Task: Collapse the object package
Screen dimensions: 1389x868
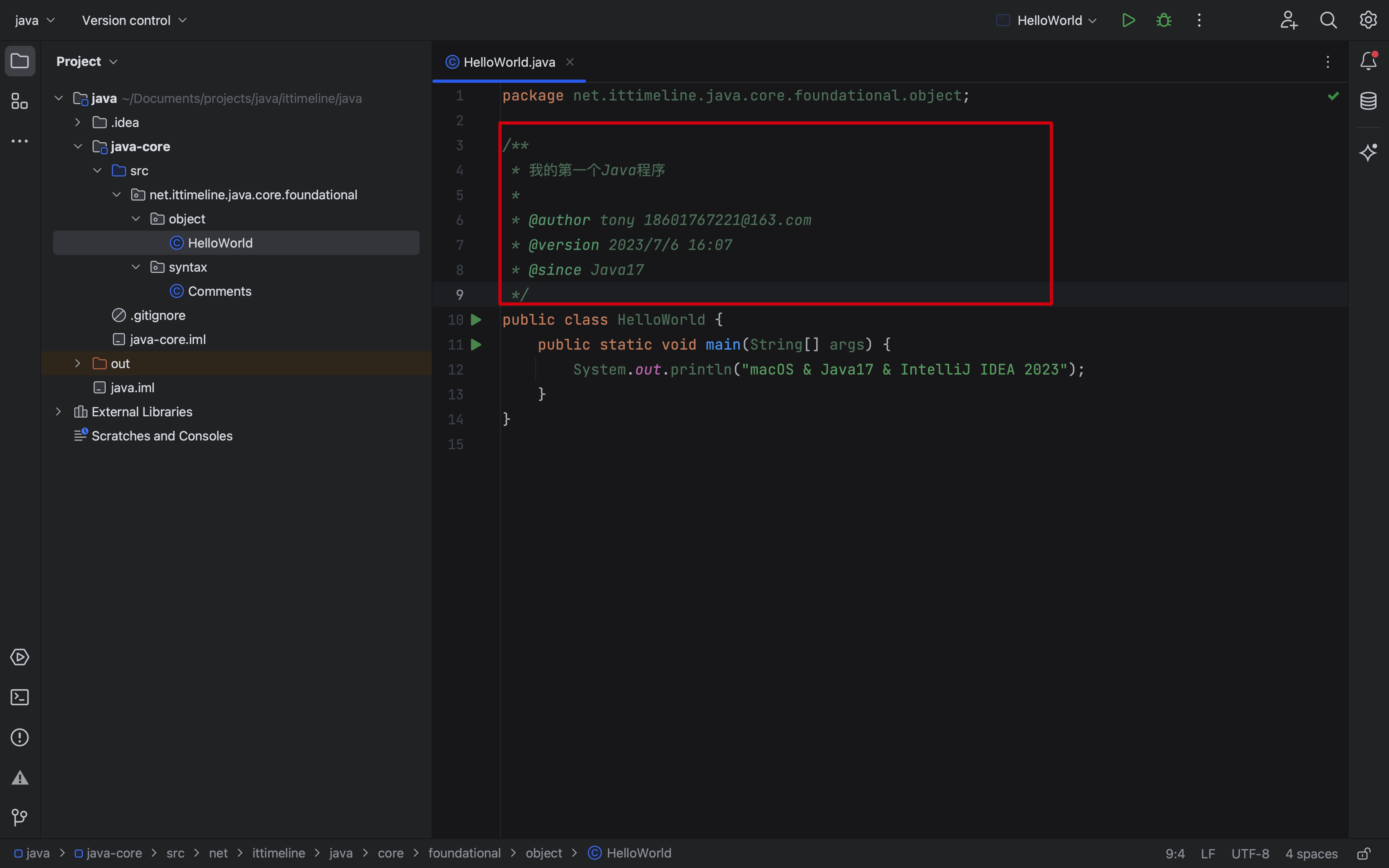Action: pos(135,219)
